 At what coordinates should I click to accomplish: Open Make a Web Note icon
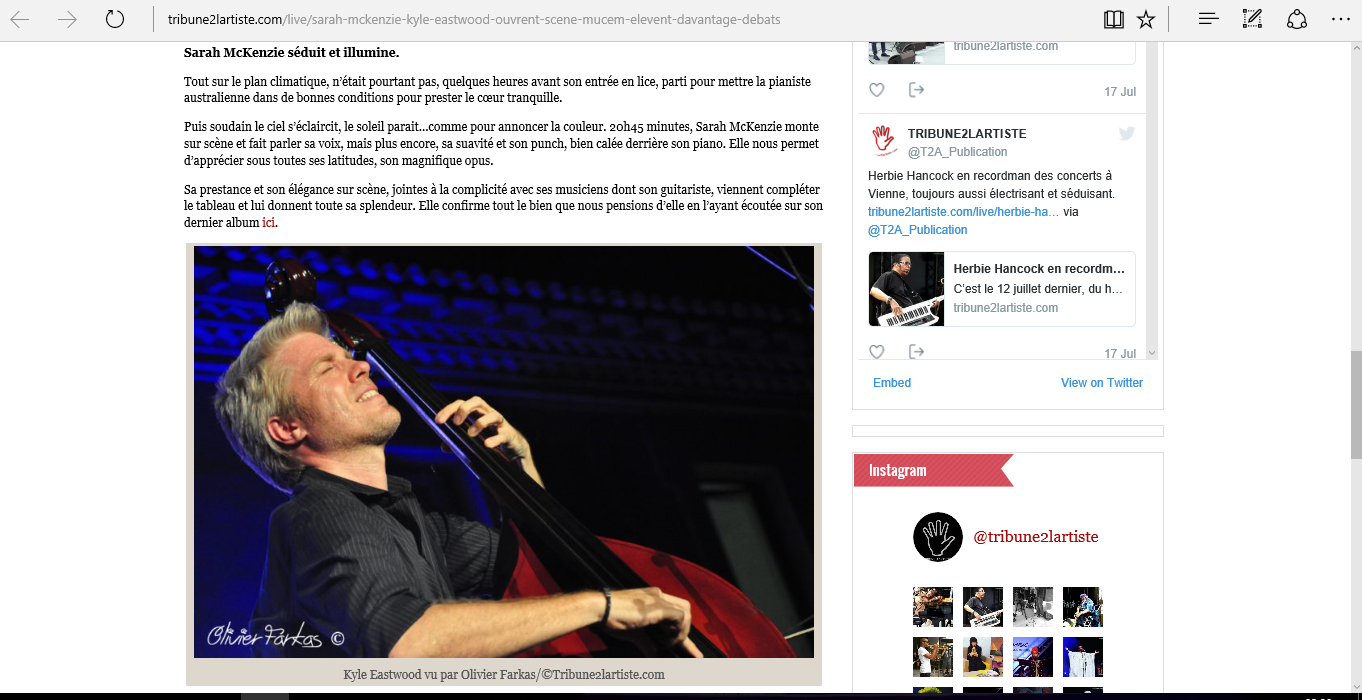[x=1252, y=19]
